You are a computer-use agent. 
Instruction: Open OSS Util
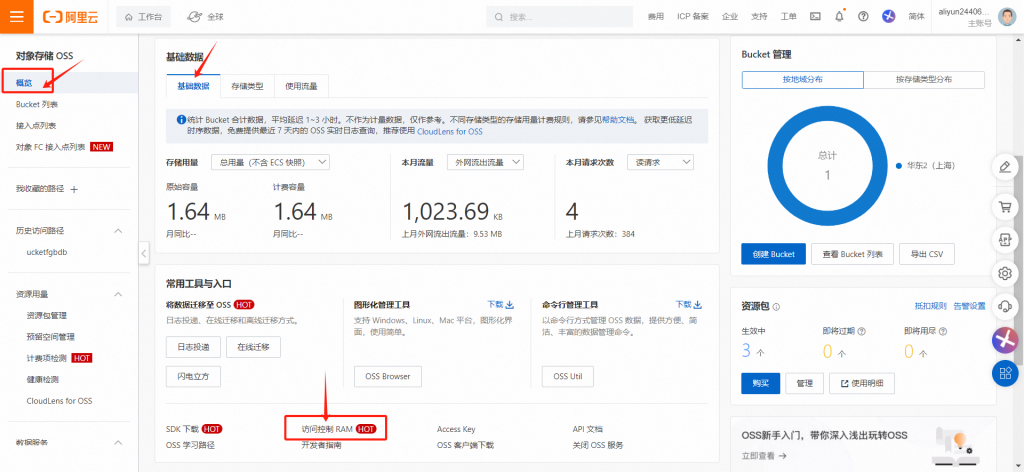click(568, 377)
